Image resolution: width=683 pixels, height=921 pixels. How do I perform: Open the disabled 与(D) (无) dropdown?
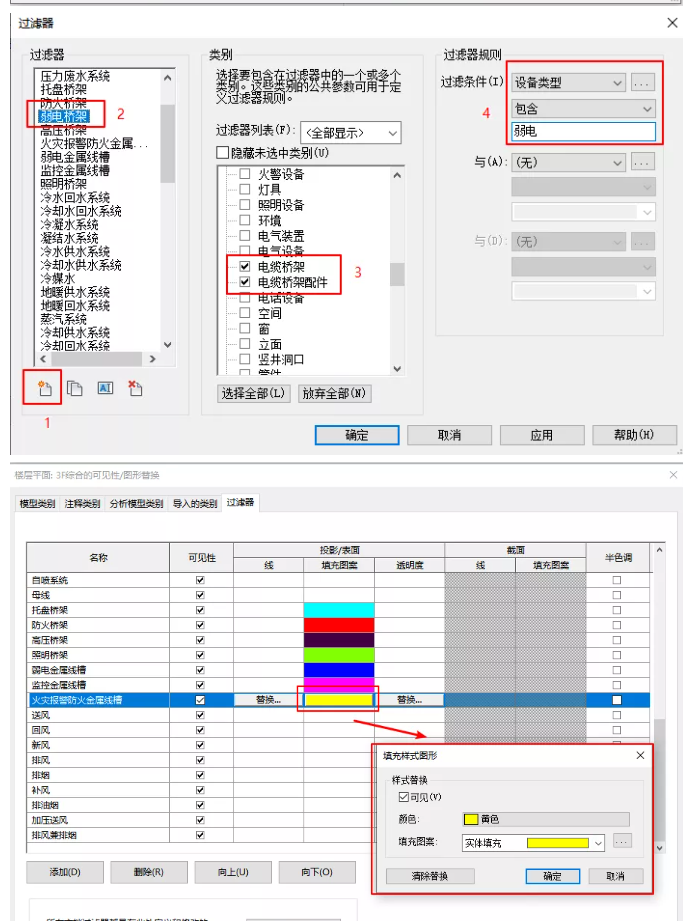568,241
